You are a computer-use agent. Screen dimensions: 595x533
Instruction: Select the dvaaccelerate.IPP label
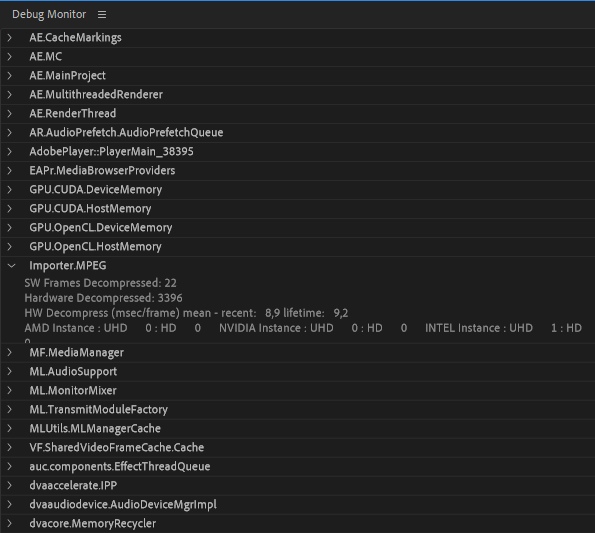tap(73, 485)
